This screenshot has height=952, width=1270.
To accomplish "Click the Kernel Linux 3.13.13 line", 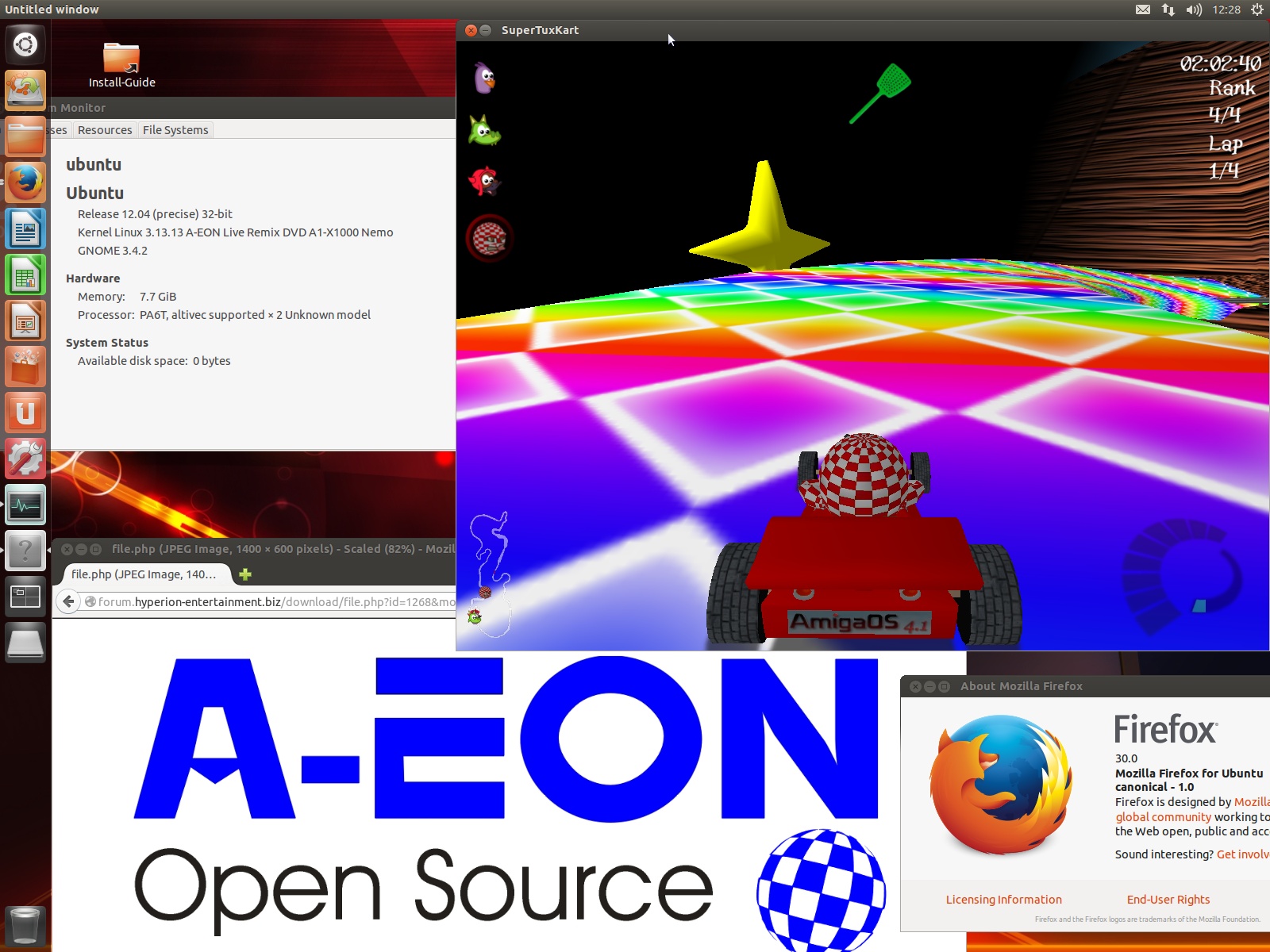I will (x=235, y=232).
